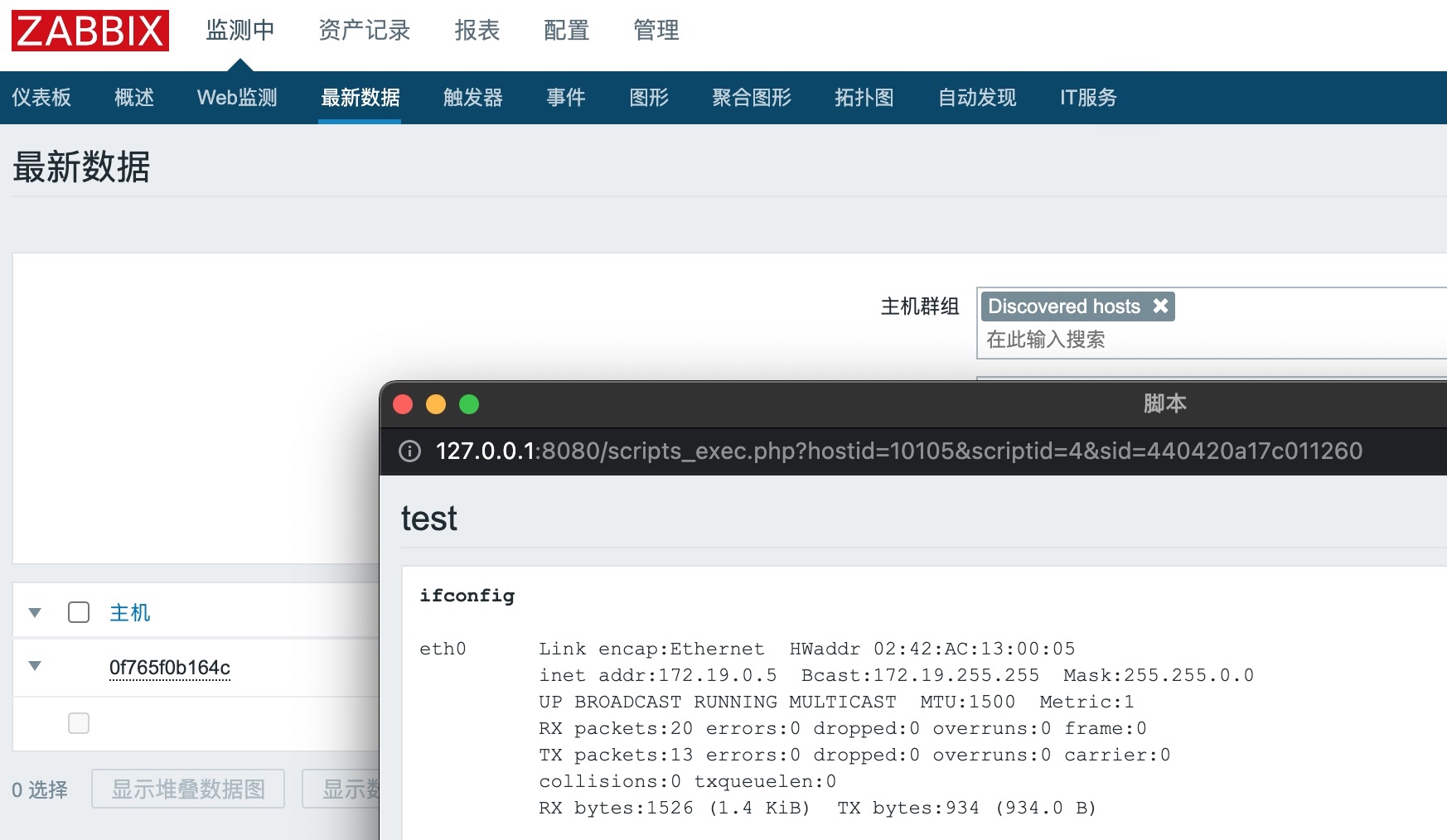Screen dimensions: 1447x840
Task: Check the checkbox under host 0f765f0b164c
Action: point(79,723)
